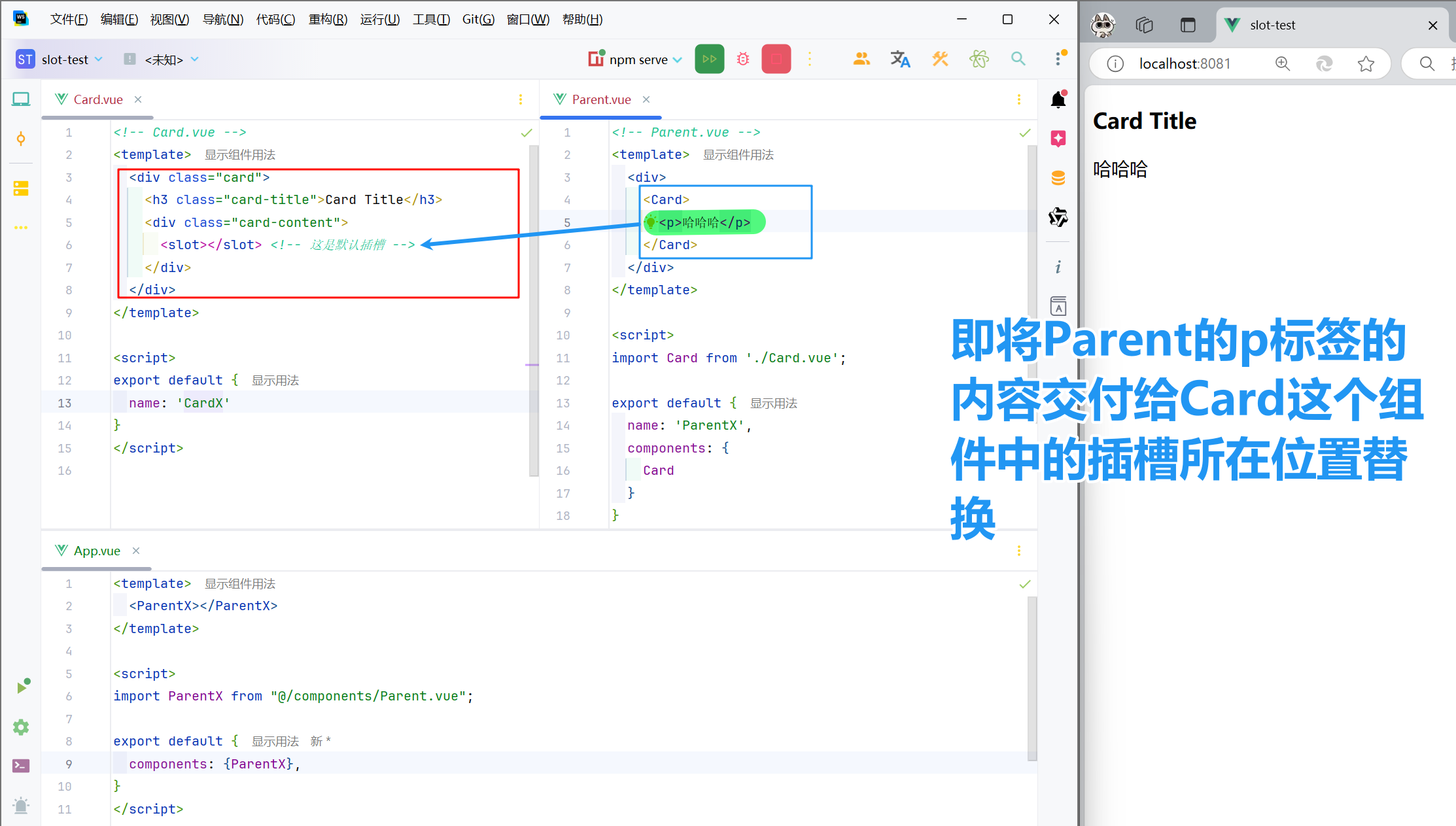Open the 编辑(E) menu

(x=119, y=20)
